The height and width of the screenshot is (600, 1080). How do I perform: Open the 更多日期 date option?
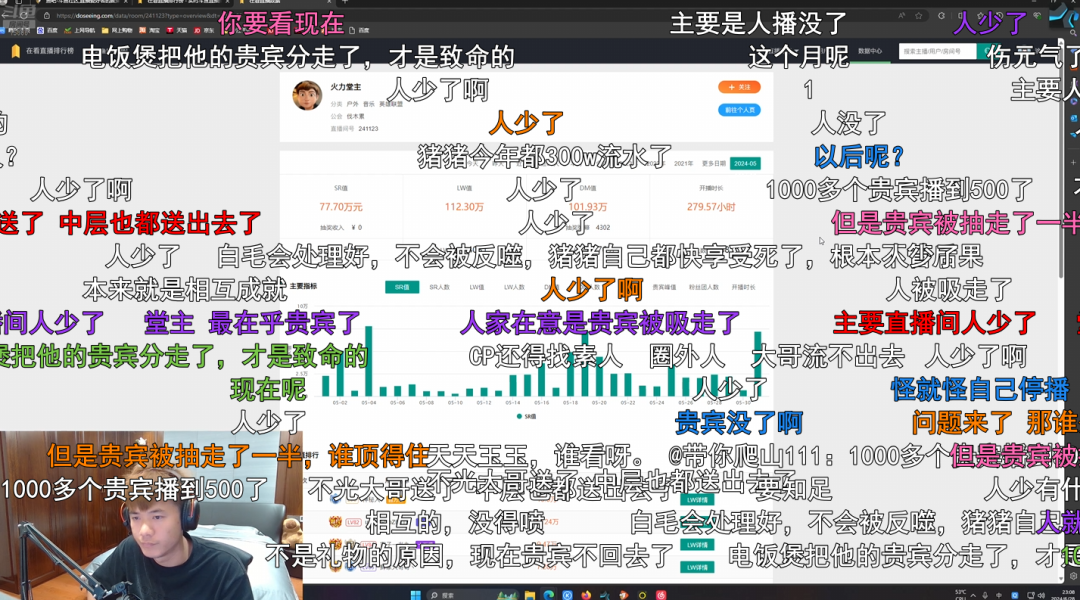[x=714, y=163]
